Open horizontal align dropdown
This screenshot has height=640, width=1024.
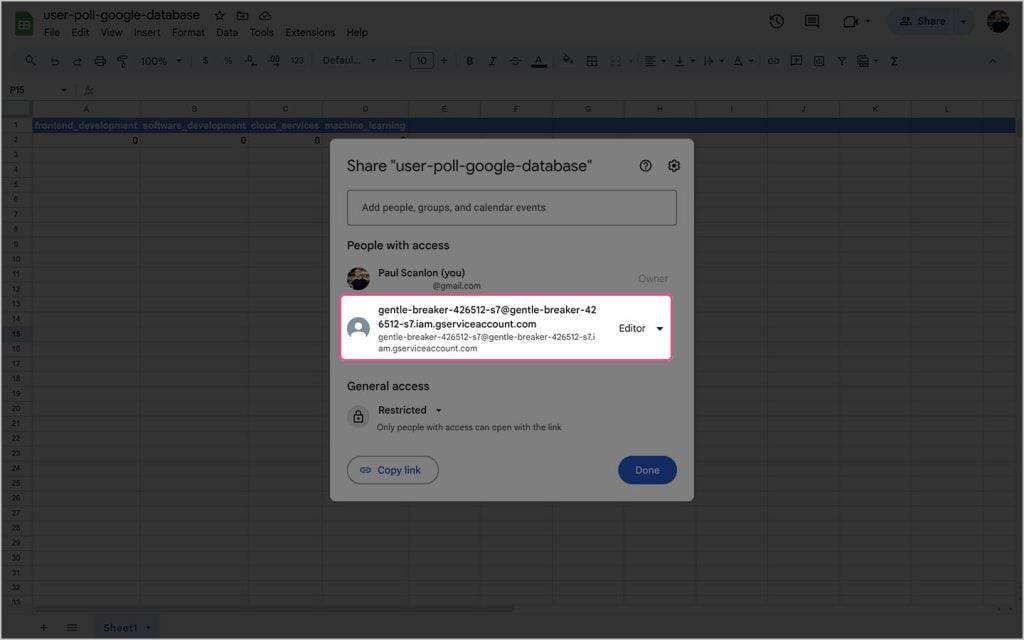tap(654, 61)
